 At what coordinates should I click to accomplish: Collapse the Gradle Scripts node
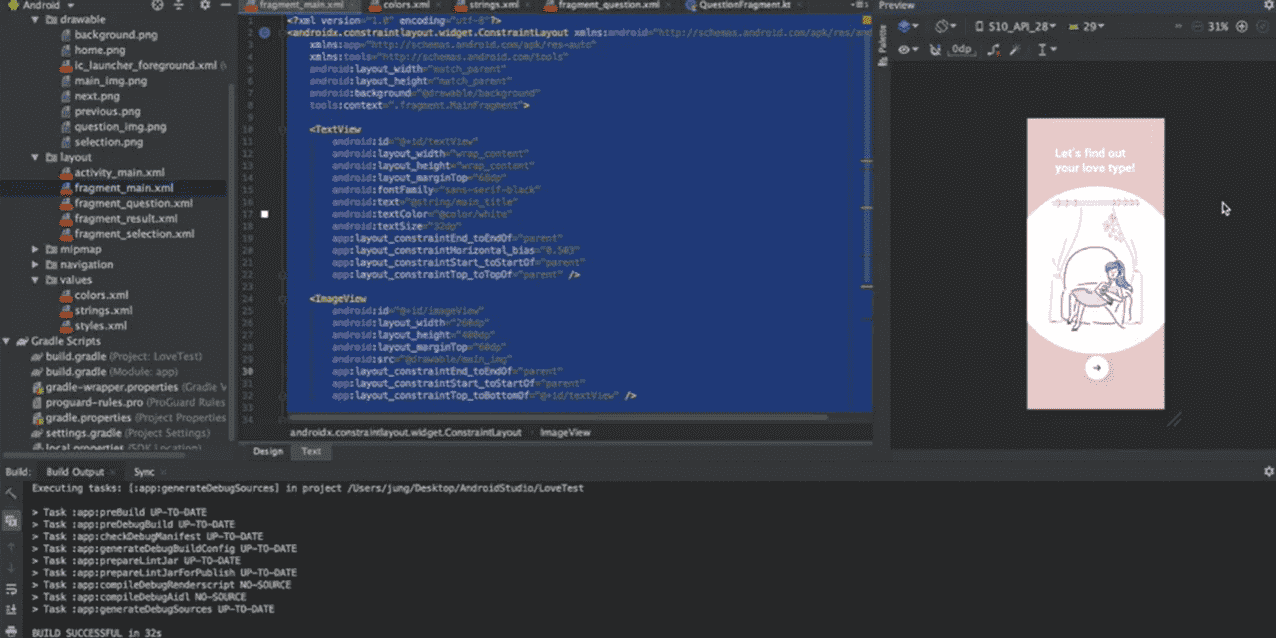8,341
